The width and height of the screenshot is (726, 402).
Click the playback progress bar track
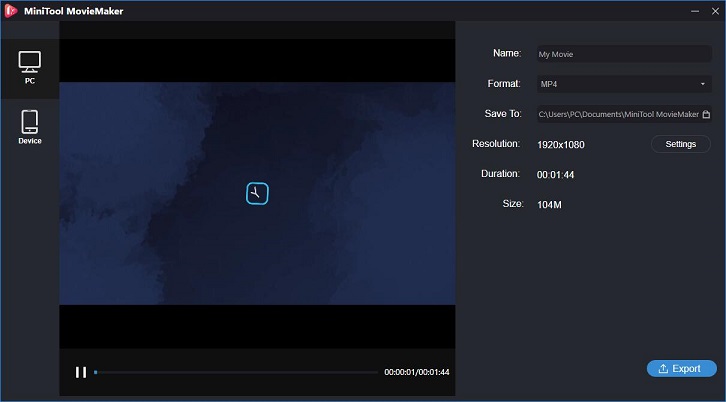(x=236, y=372)
